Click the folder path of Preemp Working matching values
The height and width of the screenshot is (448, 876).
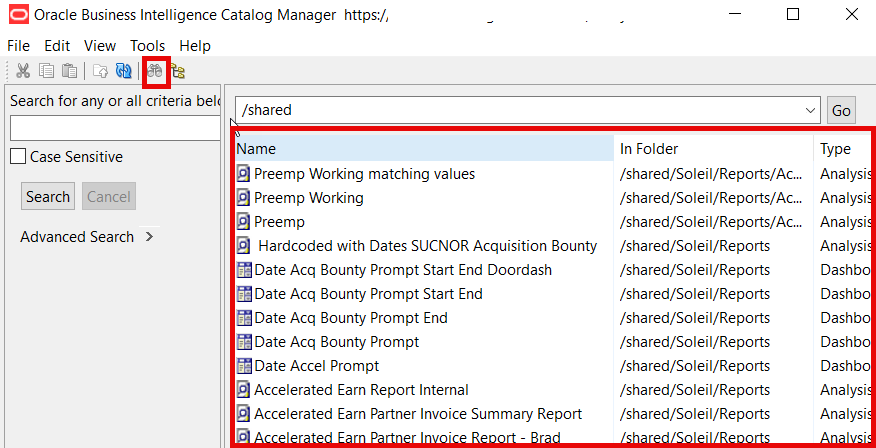click(712, 174)
